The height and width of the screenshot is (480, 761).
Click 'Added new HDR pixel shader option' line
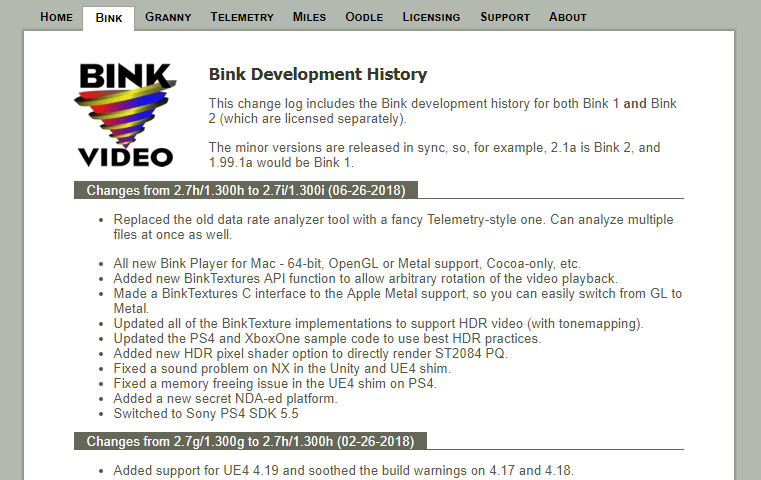(x=311, y=354)
